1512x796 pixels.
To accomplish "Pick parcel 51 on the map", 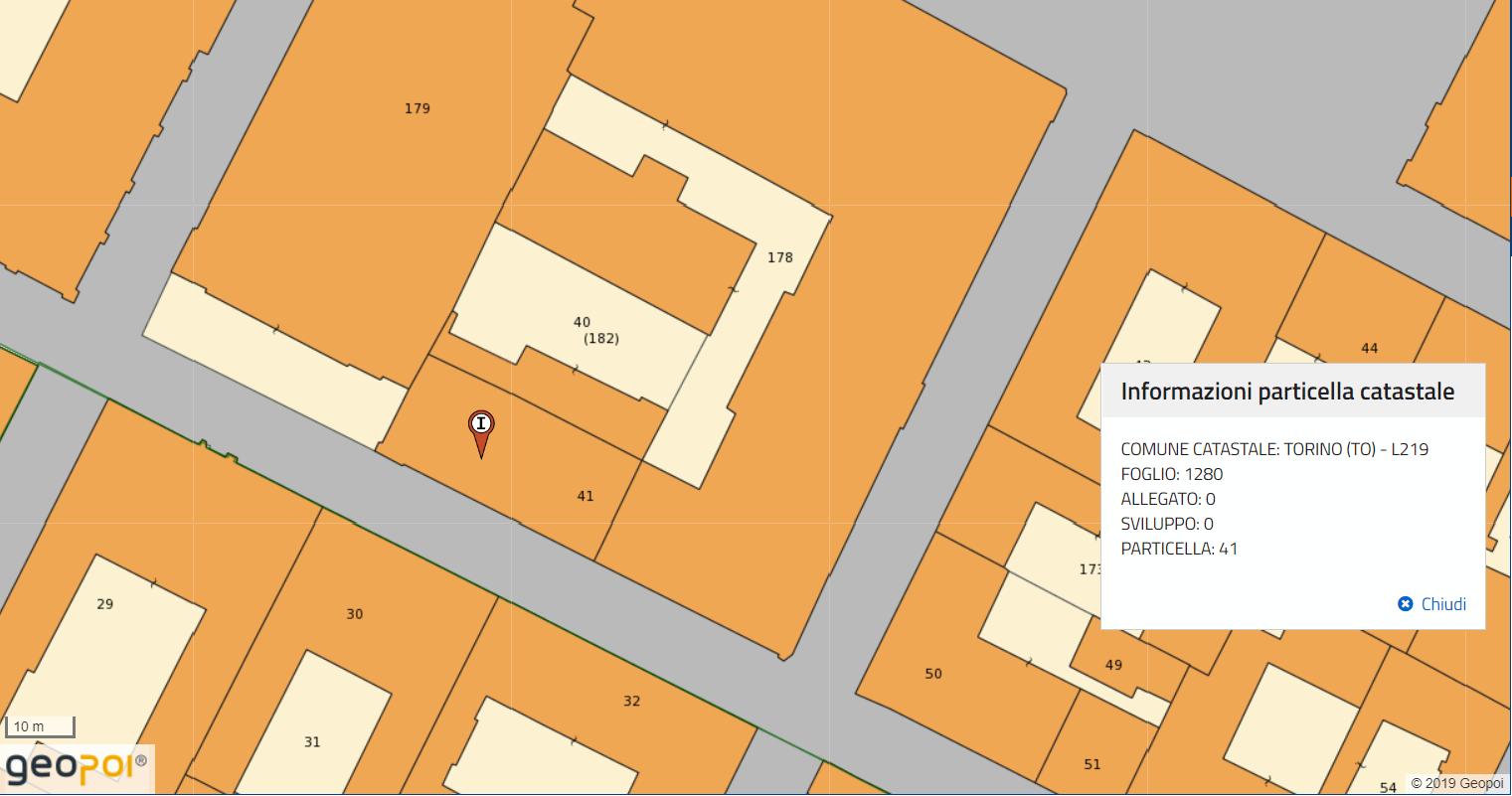I will pos(1092,764).
